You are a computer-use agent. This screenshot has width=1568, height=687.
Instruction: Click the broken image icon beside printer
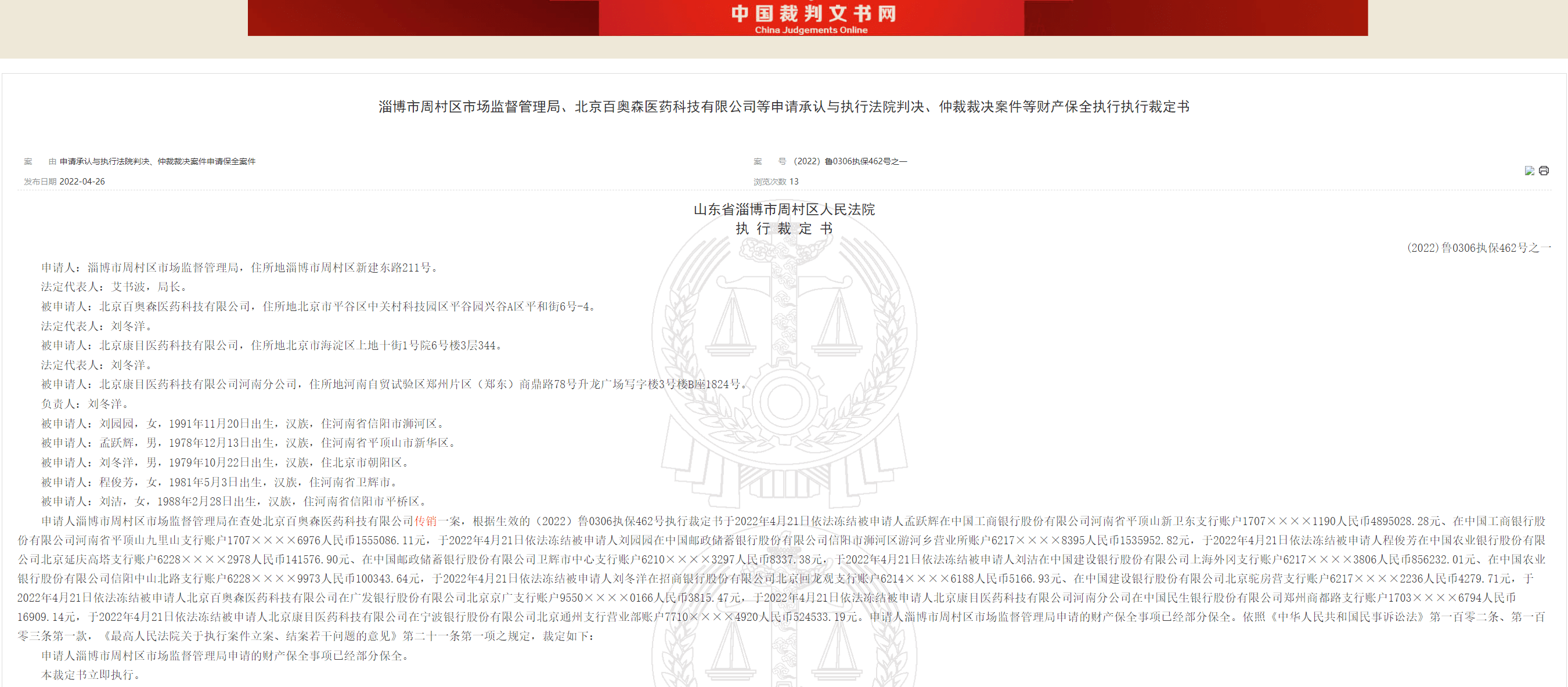click(1529, 171)
